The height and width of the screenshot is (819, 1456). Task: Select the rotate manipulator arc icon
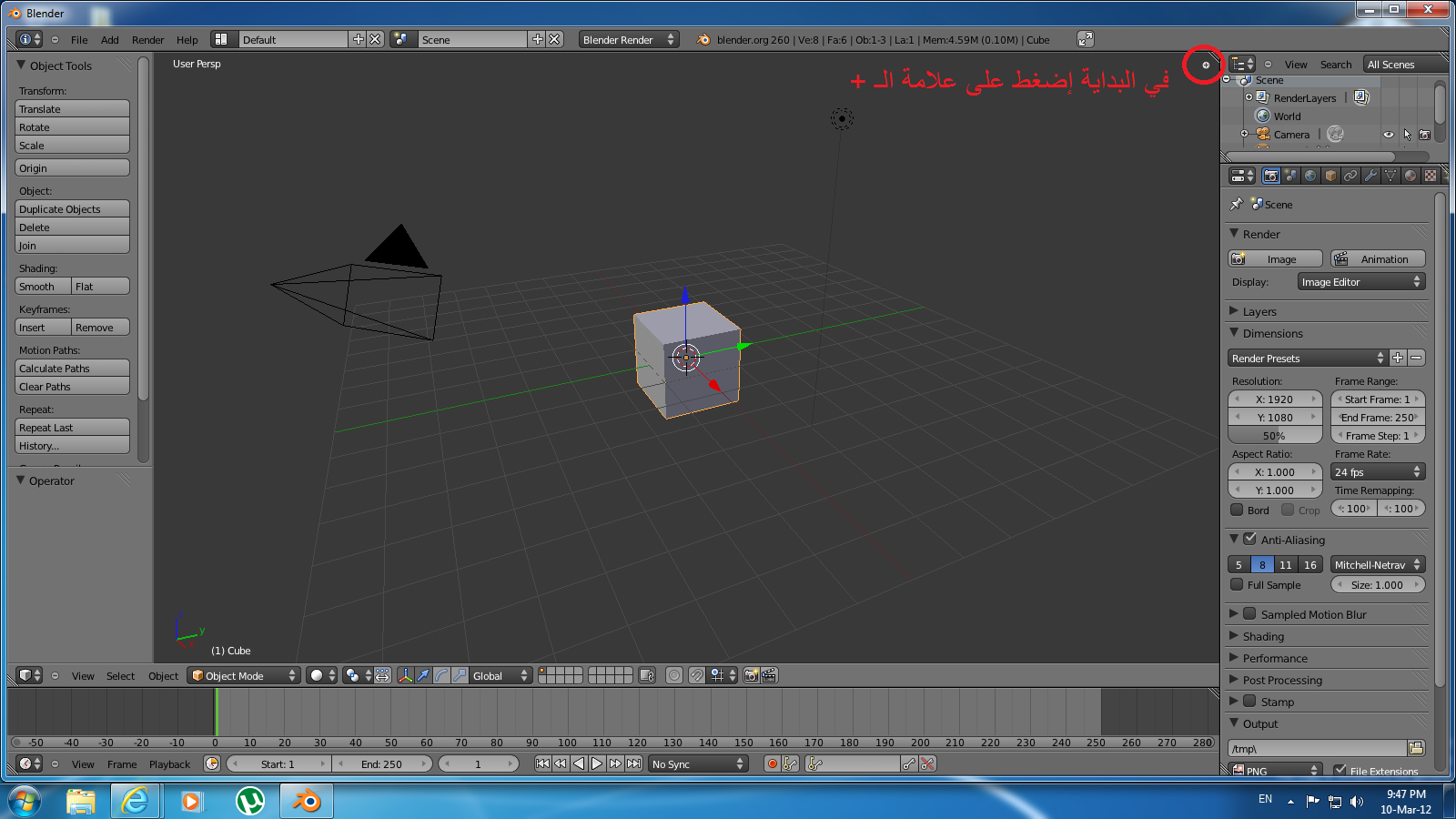[x=441, y=675]
